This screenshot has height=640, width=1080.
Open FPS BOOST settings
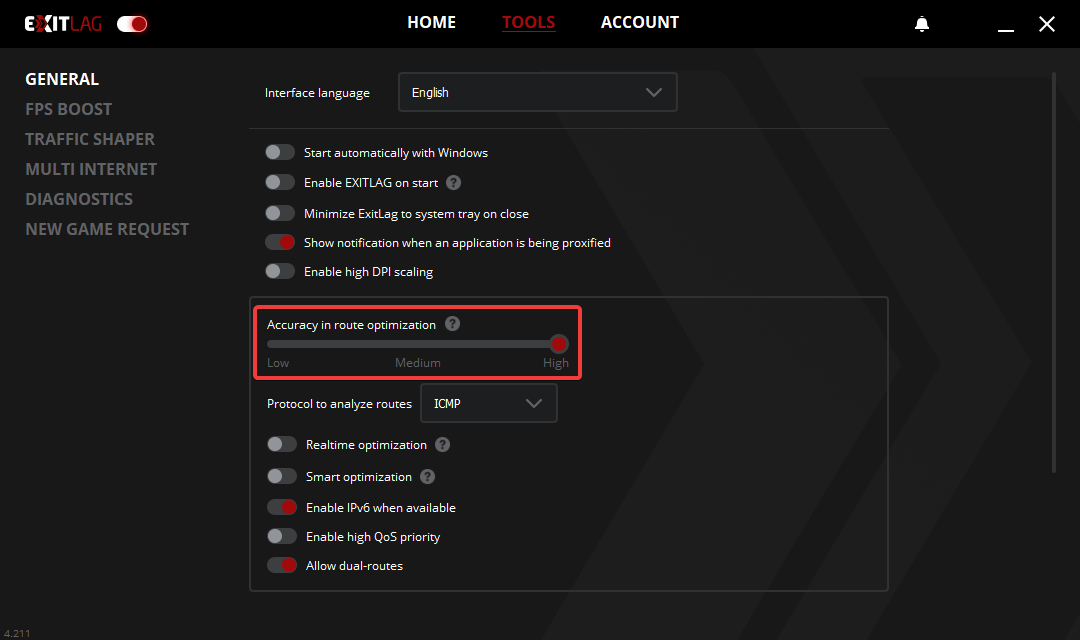68,110
